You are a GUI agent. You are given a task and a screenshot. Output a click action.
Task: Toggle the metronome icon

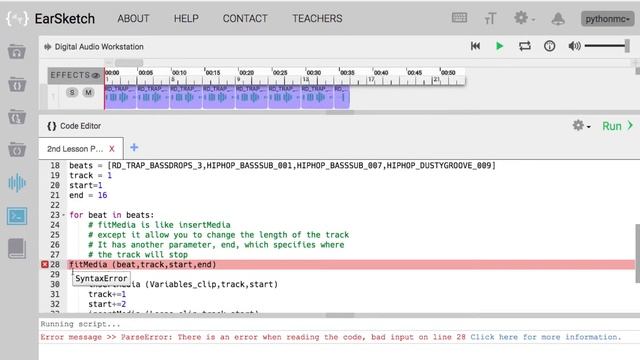(549, 46)
